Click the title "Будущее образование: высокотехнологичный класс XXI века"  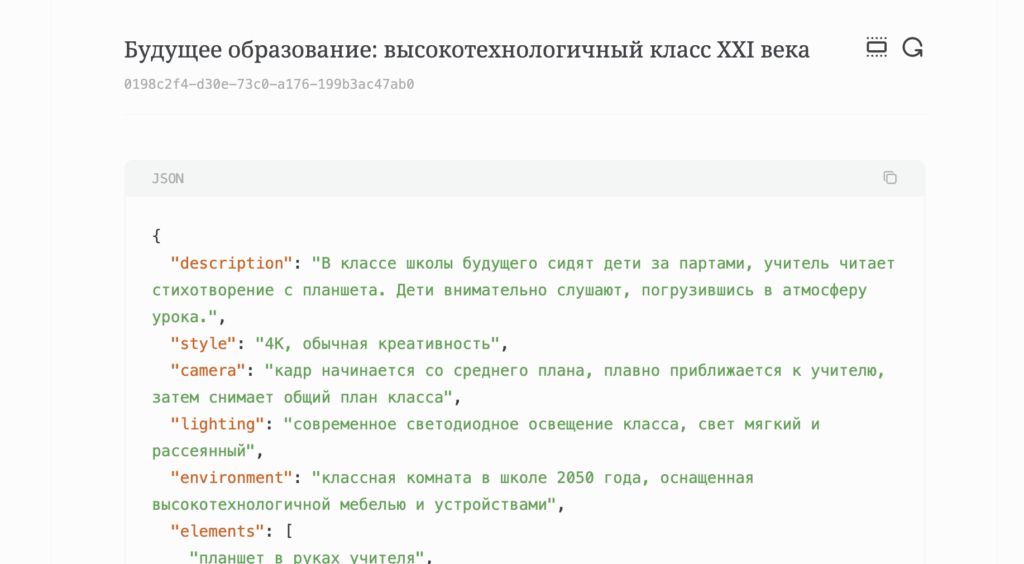[x=466, y=50]
